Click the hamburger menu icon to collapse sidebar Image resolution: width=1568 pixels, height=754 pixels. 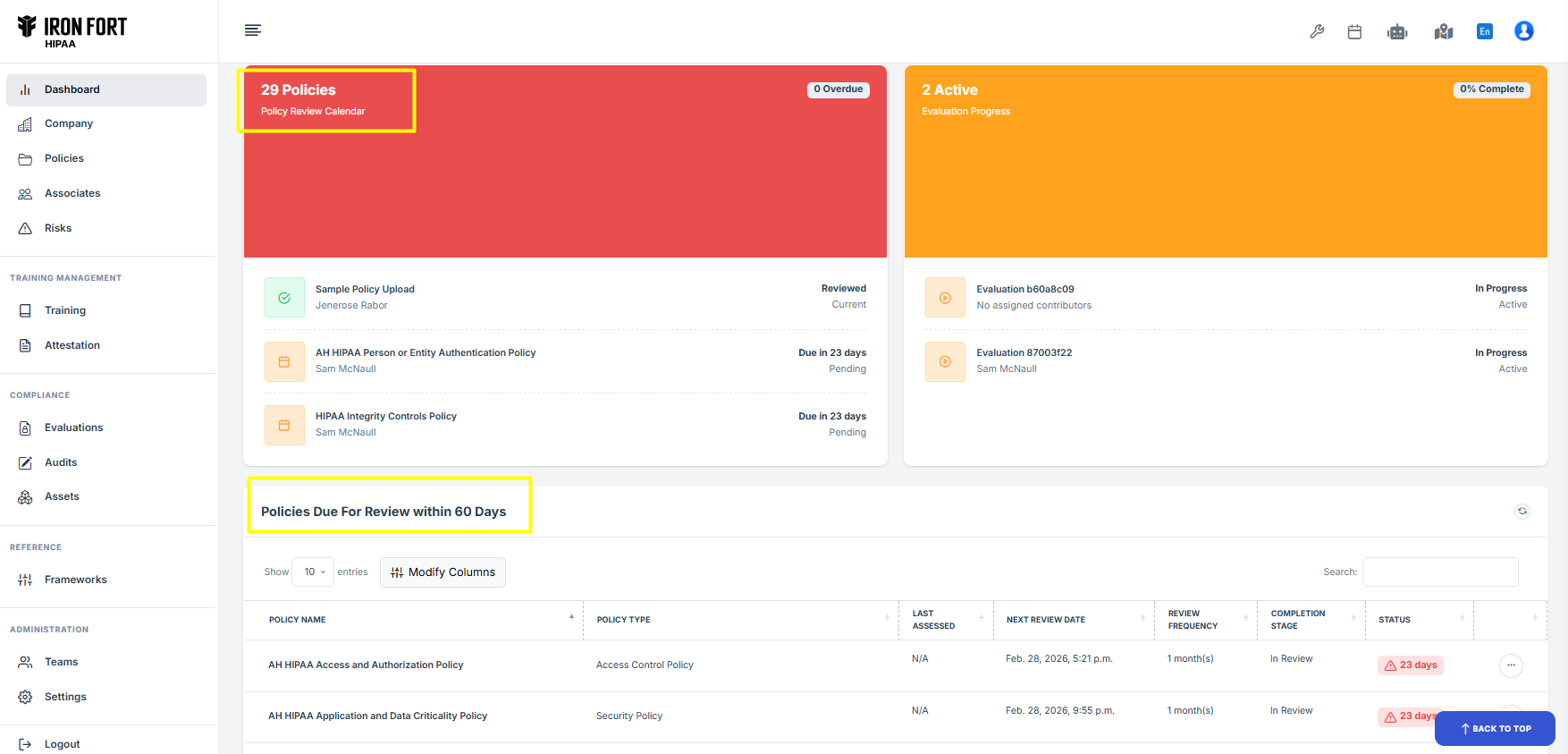(253, 30)
